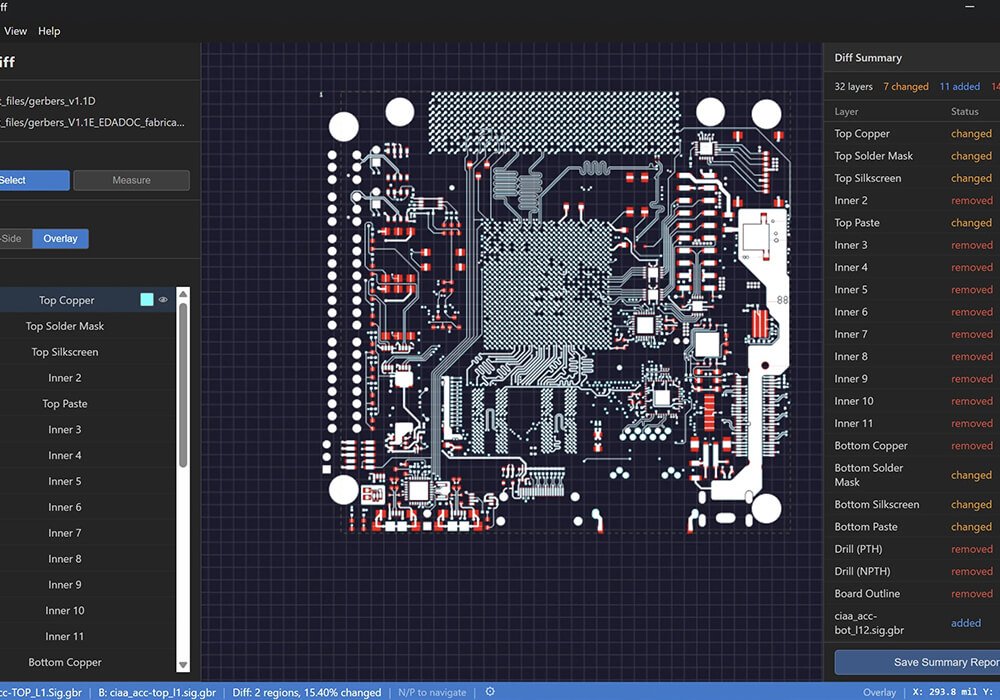The image size is (1000, 700).
Task: Click Top Silkscreen row in Diff Summary
Action: [912, 178]
